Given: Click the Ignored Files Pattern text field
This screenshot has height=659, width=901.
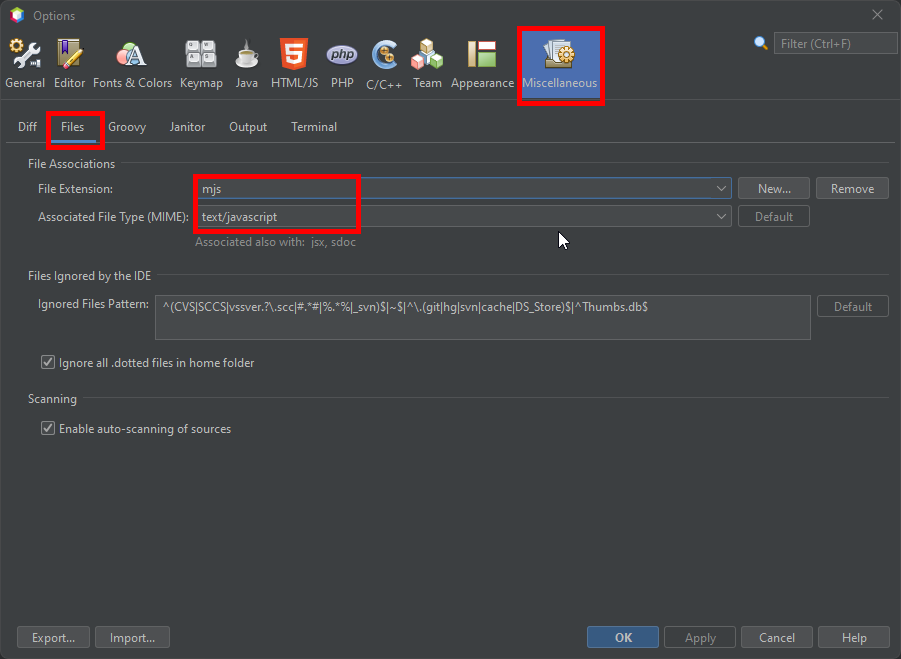Looking at the screenshot, I should (482, 317).
